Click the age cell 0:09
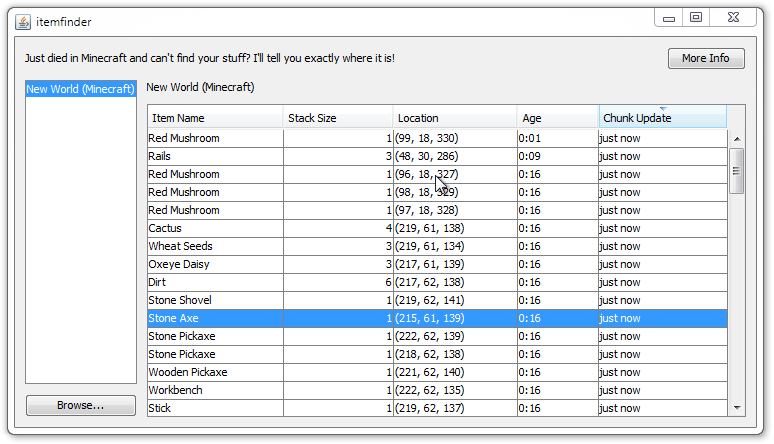Viewport: 774px width, 444px height. point(558,156)
